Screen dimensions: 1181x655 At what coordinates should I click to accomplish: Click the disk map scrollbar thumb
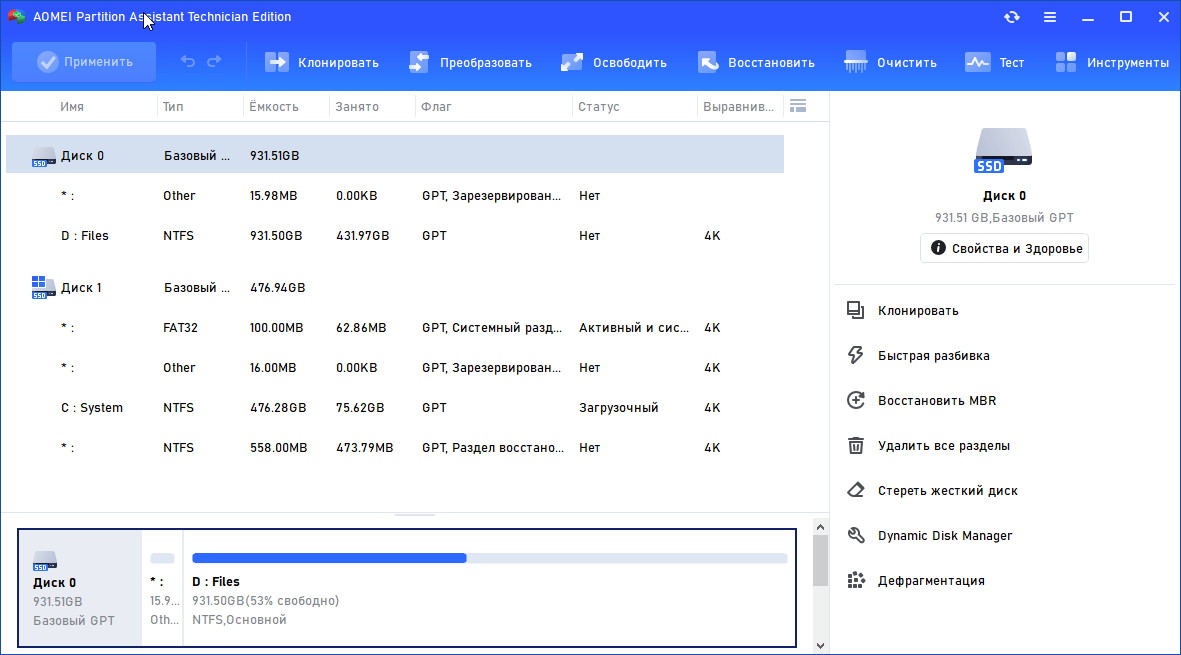point(820,560)
